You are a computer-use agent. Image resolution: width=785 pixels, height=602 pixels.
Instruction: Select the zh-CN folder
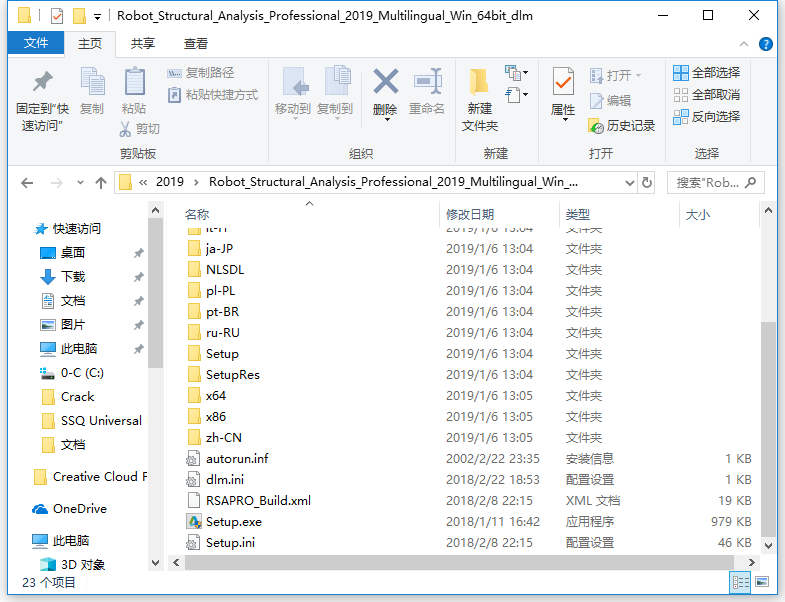214,438
